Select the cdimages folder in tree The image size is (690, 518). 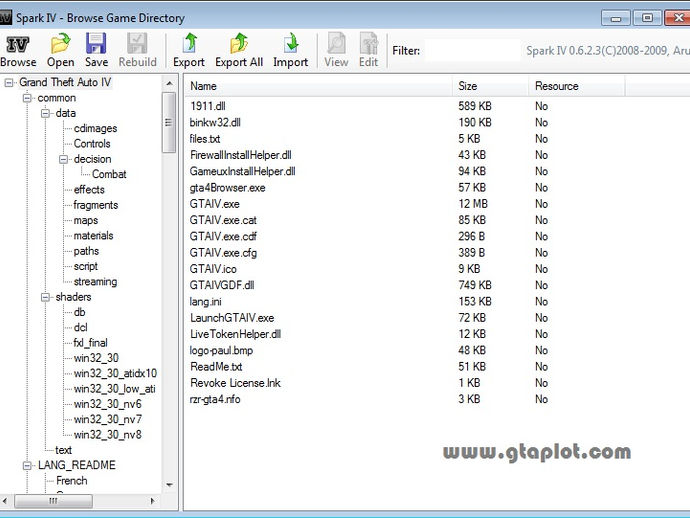click(x=95, y=129)
